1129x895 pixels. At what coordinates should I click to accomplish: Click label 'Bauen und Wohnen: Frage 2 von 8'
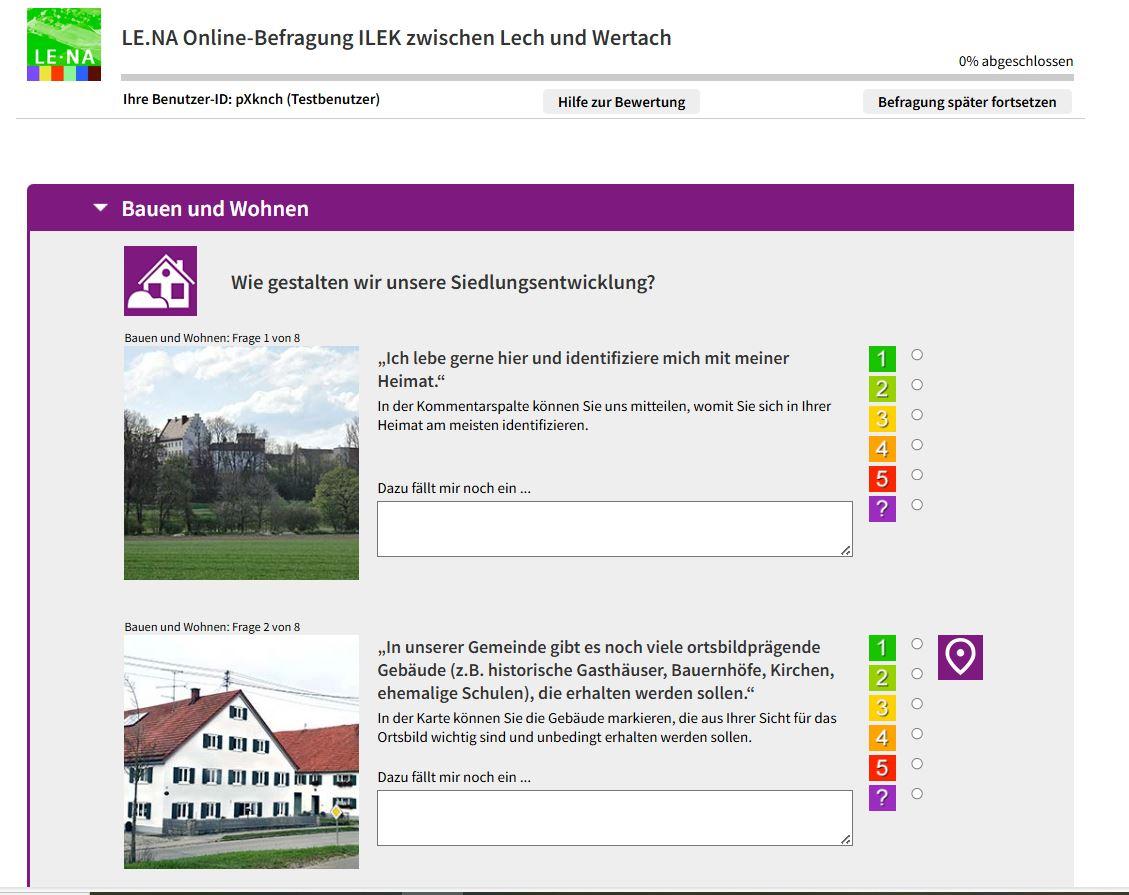tap(212, 626)
